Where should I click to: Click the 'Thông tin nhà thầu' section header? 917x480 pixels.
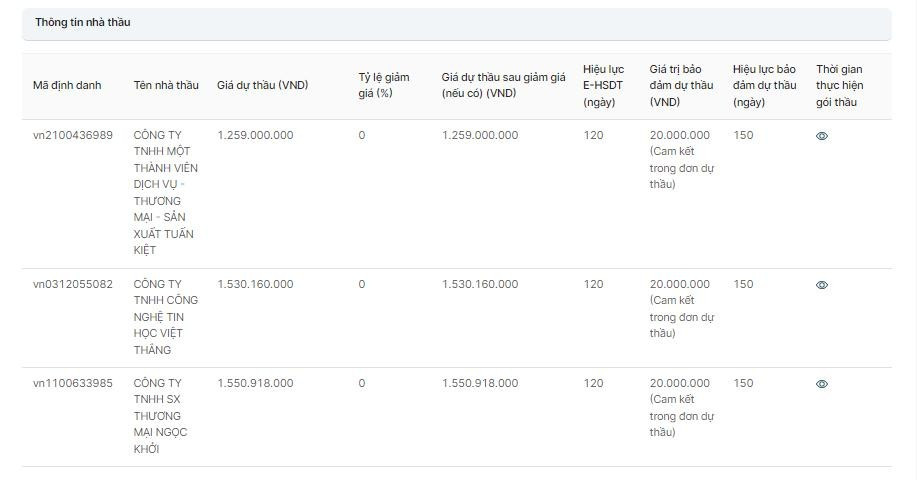(x=83, y=22)
